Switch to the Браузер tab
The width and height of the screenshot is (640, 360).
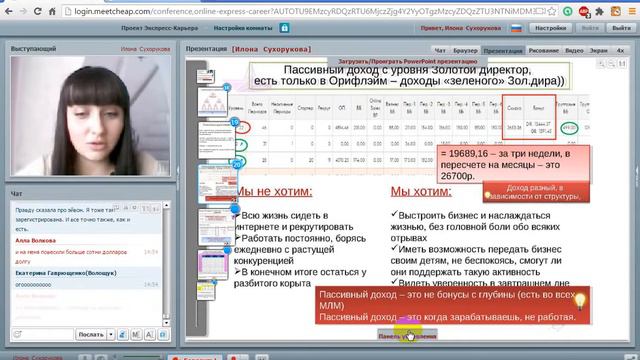pos(465,50)
